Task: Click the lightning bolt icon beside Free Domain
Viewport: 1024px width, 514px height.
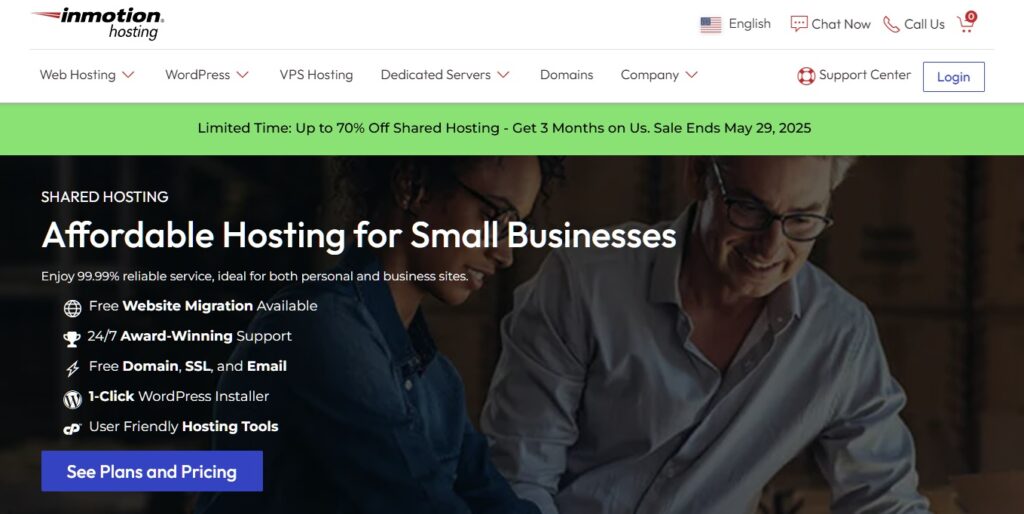Action: pos(72,369)
